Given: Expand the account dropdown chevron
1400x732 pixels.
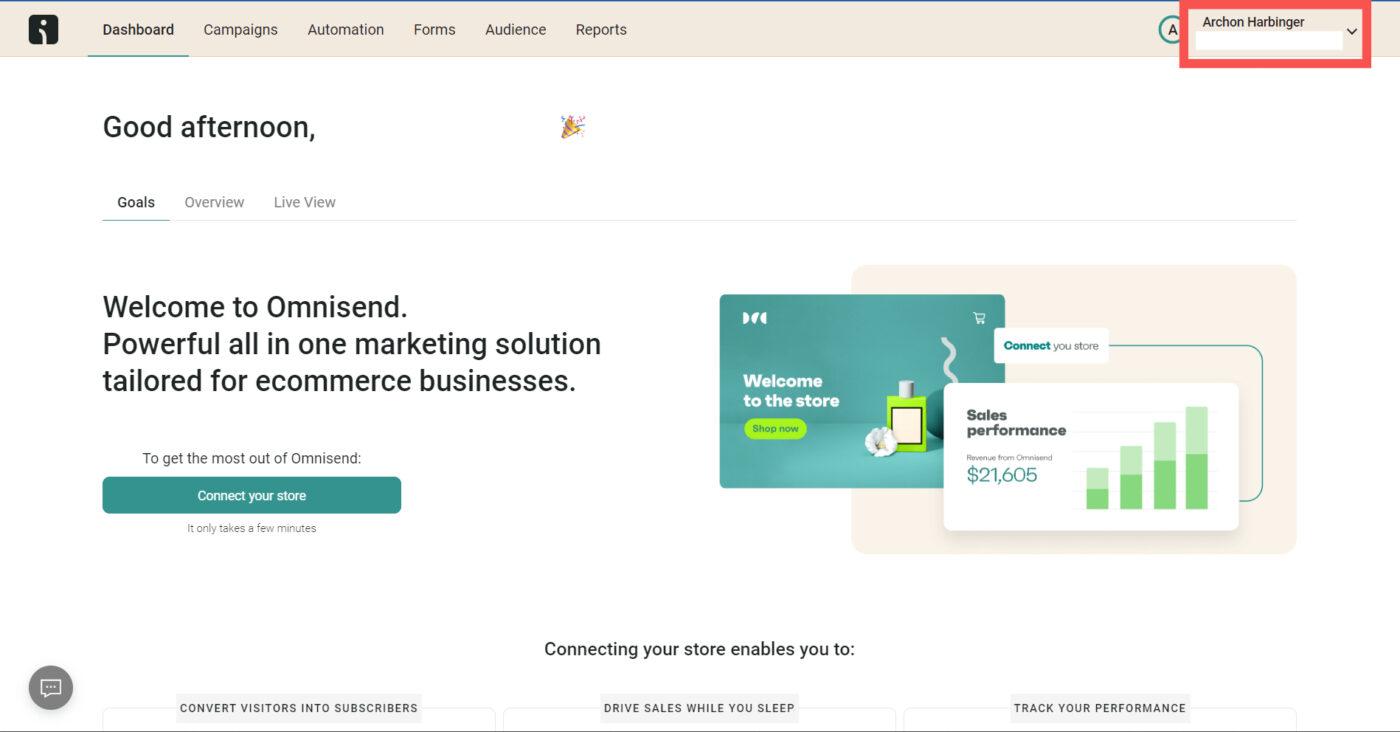Looking at the screenshot, I should click(1352, 32).
